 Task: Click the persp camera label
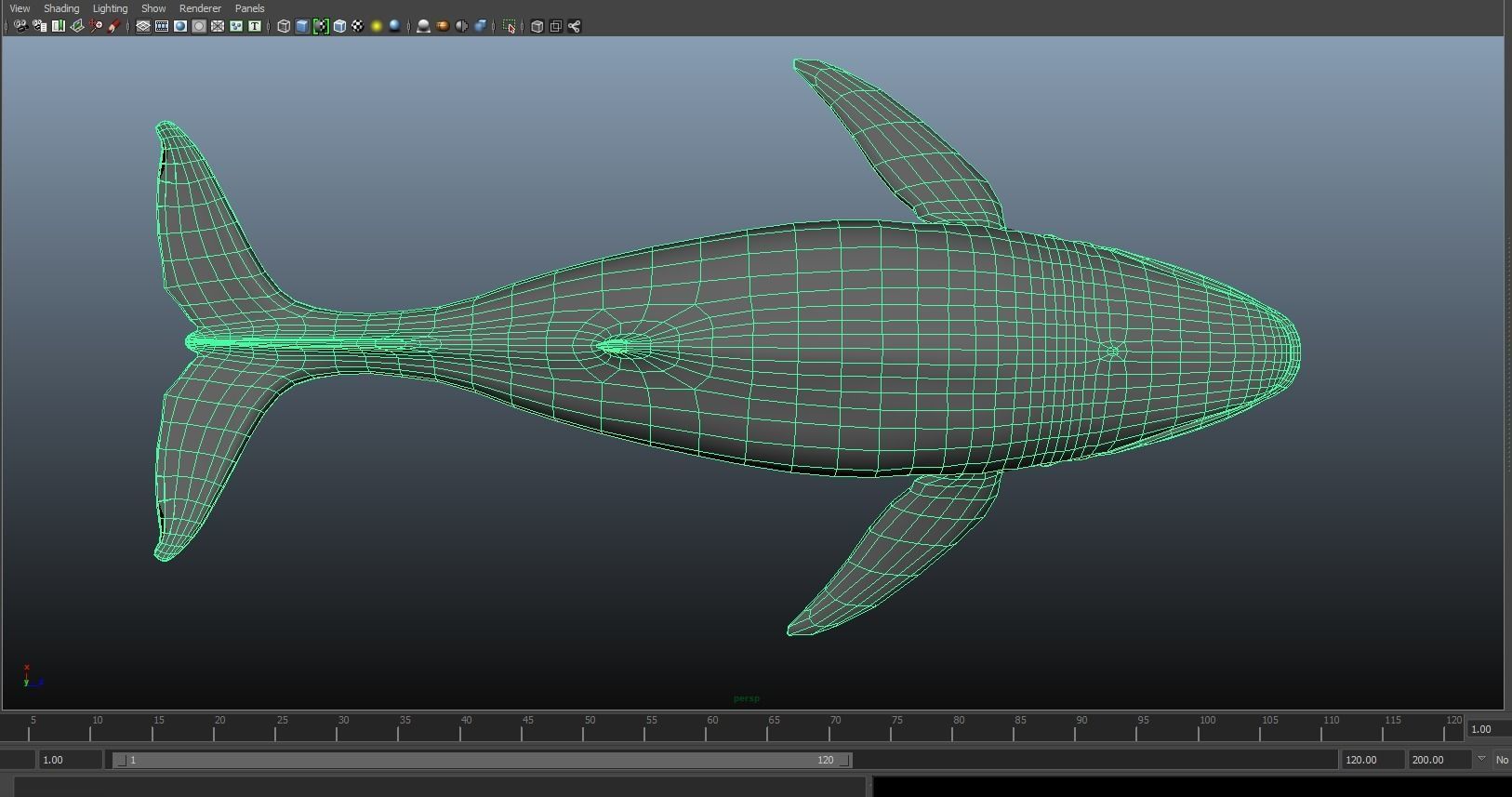pos(746,698)
